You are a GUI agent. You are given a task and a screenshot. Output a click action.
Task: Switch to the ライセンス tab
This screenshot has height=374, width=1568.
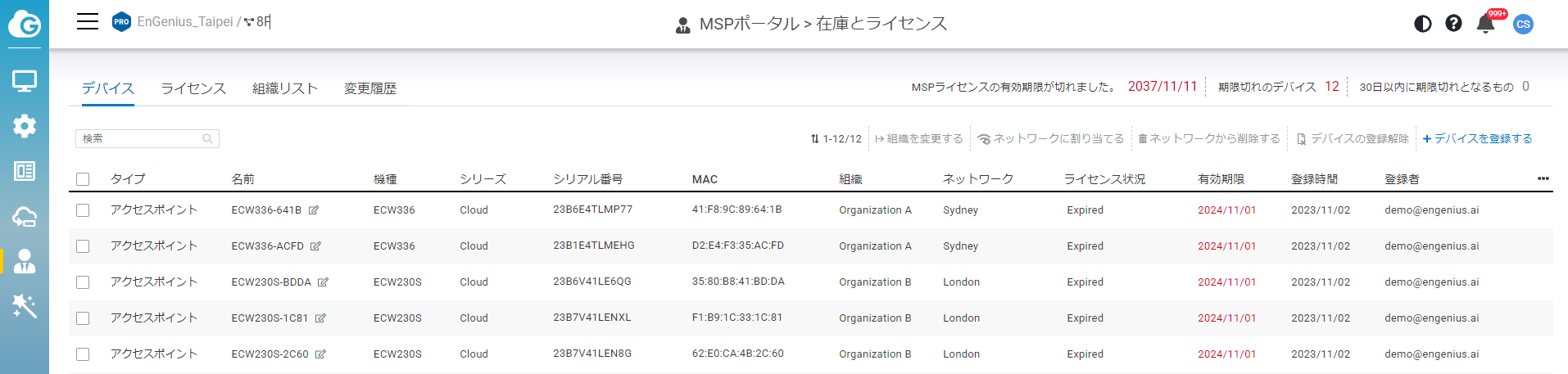[x=193, y=88]
